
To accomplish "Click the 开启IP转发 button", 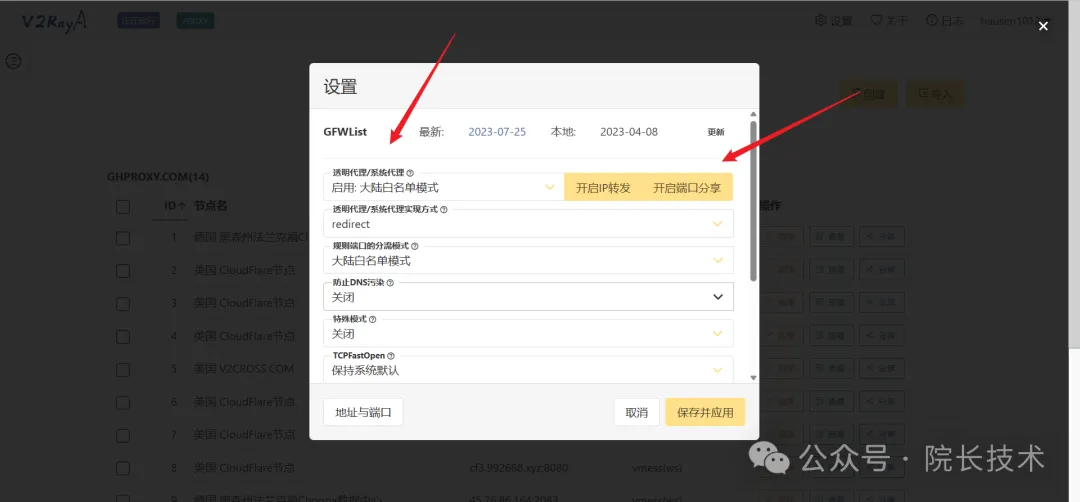I will [603, 187].
